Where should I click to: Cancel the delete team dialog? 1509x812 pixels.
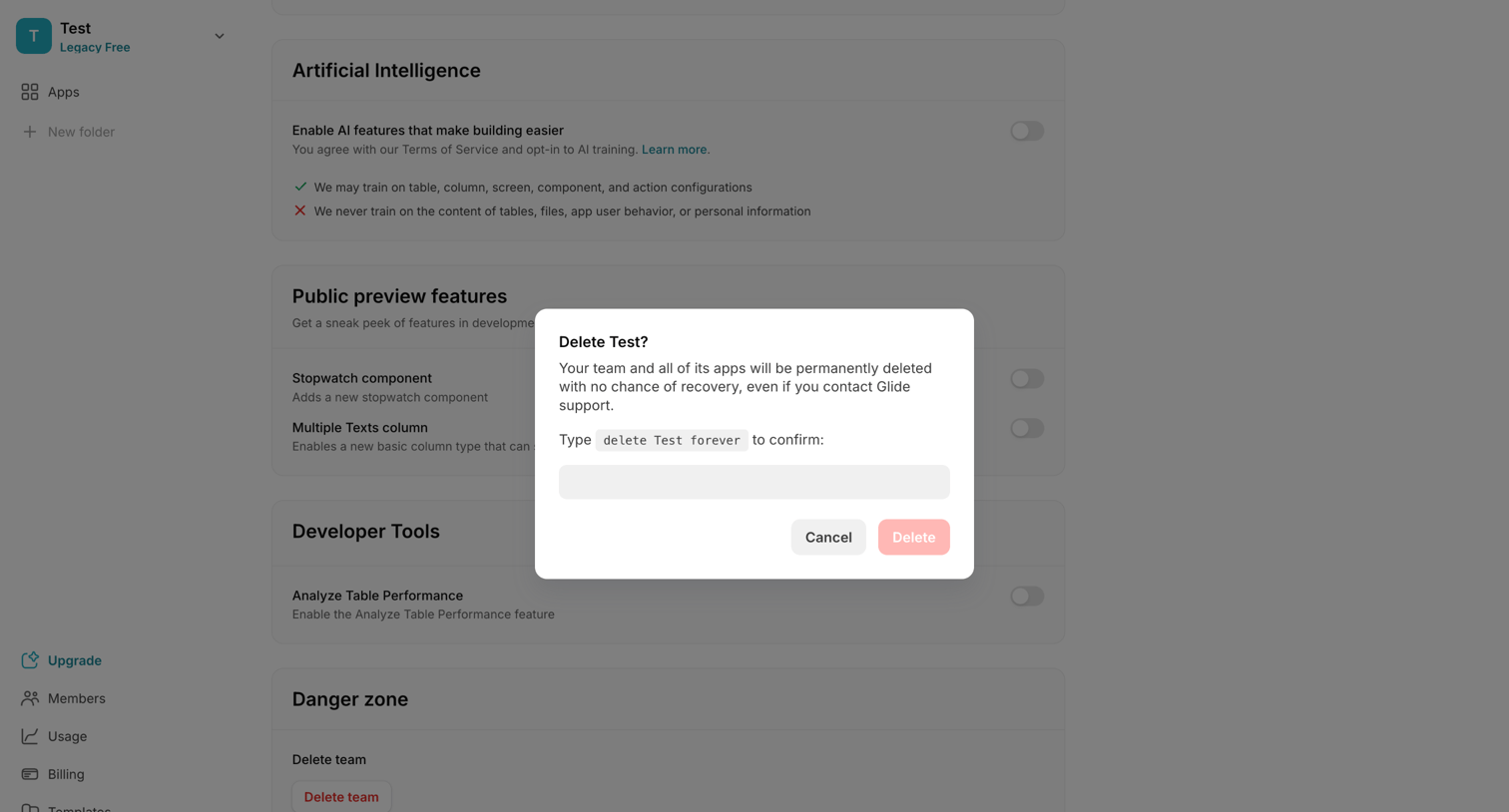[828, 537]
